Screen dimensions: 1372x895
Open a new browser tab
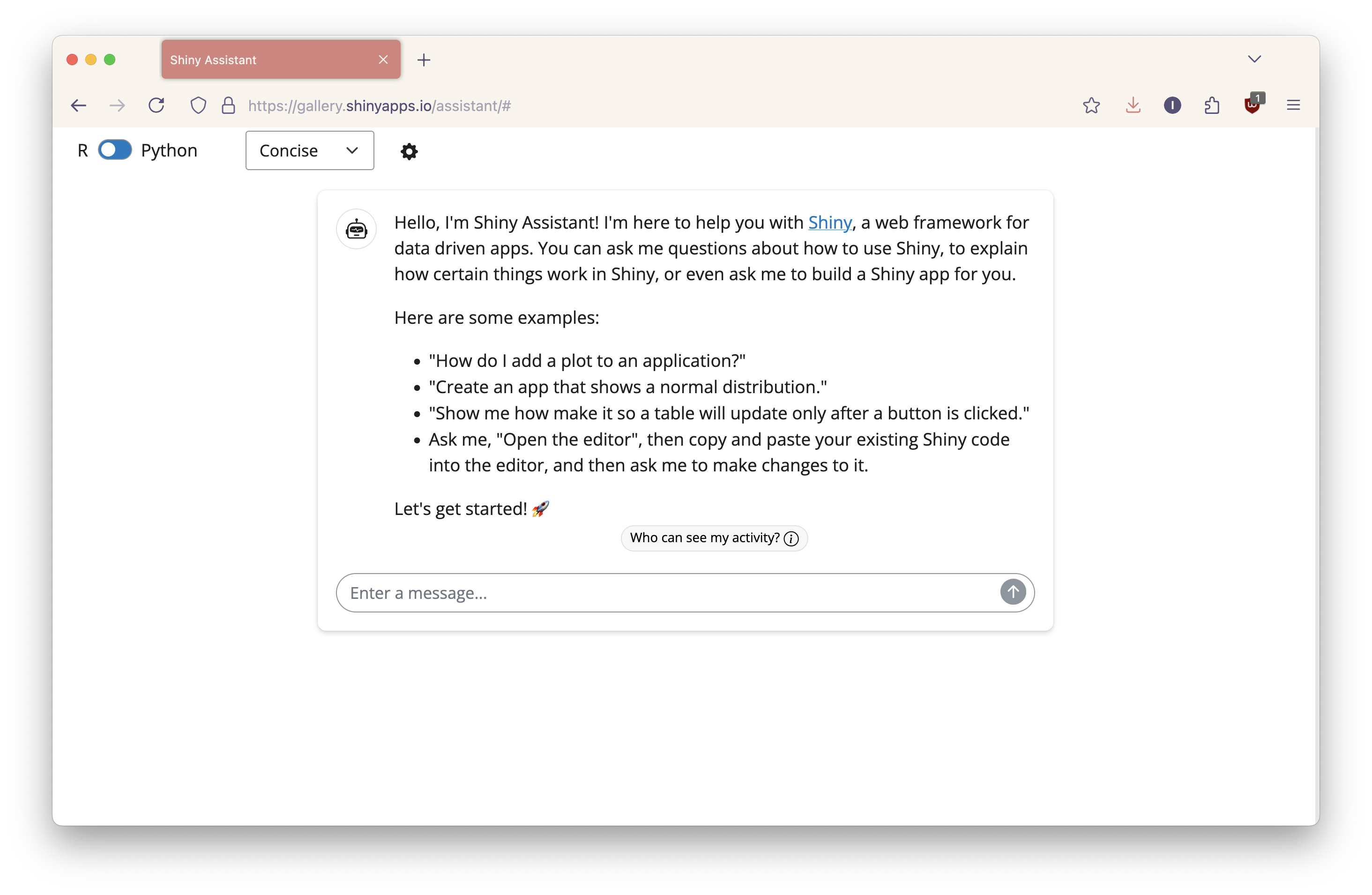tap(424, 60)
